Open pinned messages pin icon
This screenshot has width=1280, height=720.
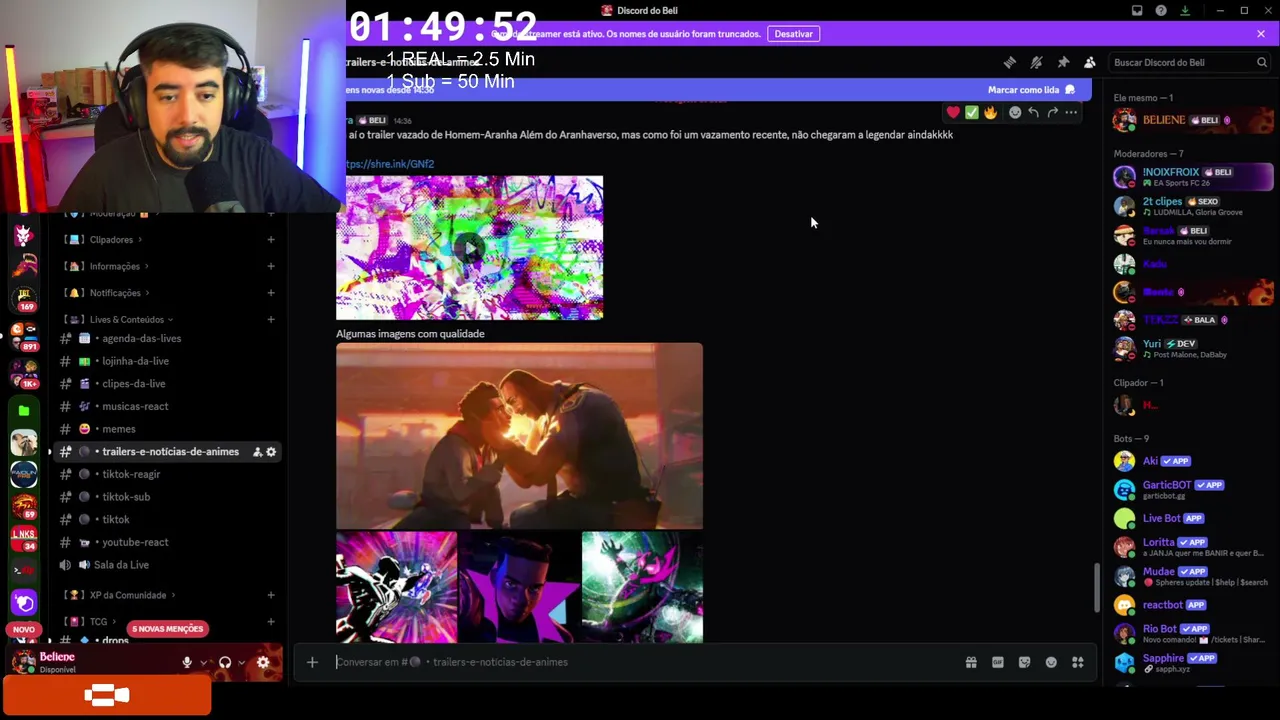pos(1063,62)
